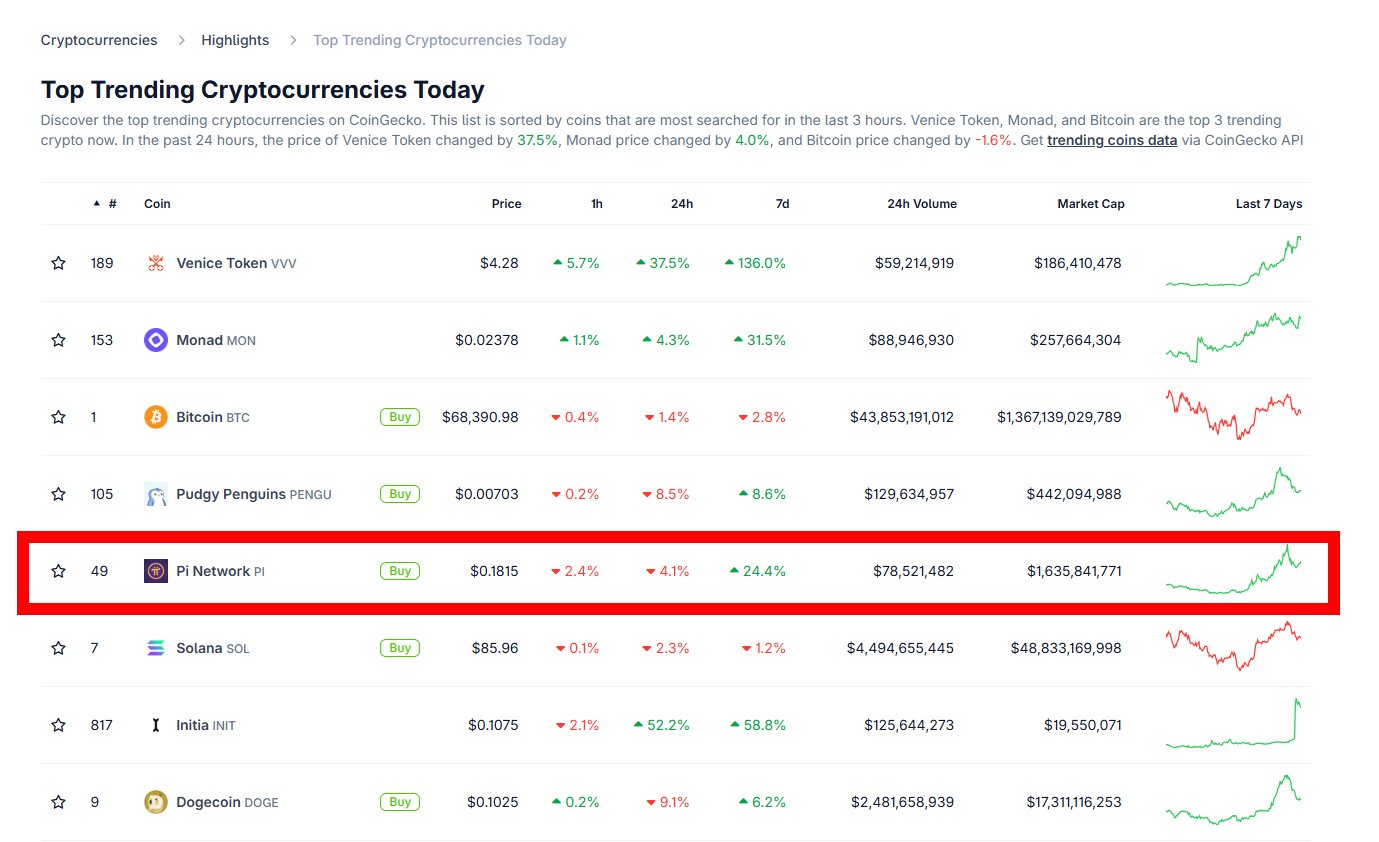Click Pi Network's 7-day sparkline chart

[x=1233, y=571]
